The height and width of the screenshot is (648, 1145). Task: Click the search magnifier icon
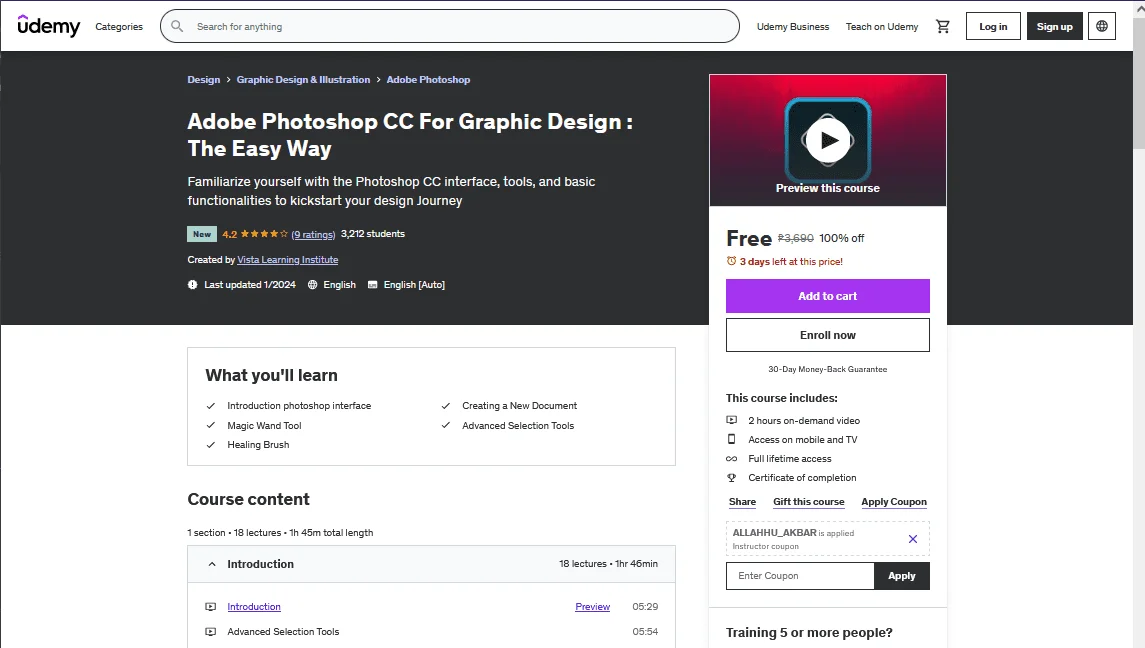click(177, 26)
